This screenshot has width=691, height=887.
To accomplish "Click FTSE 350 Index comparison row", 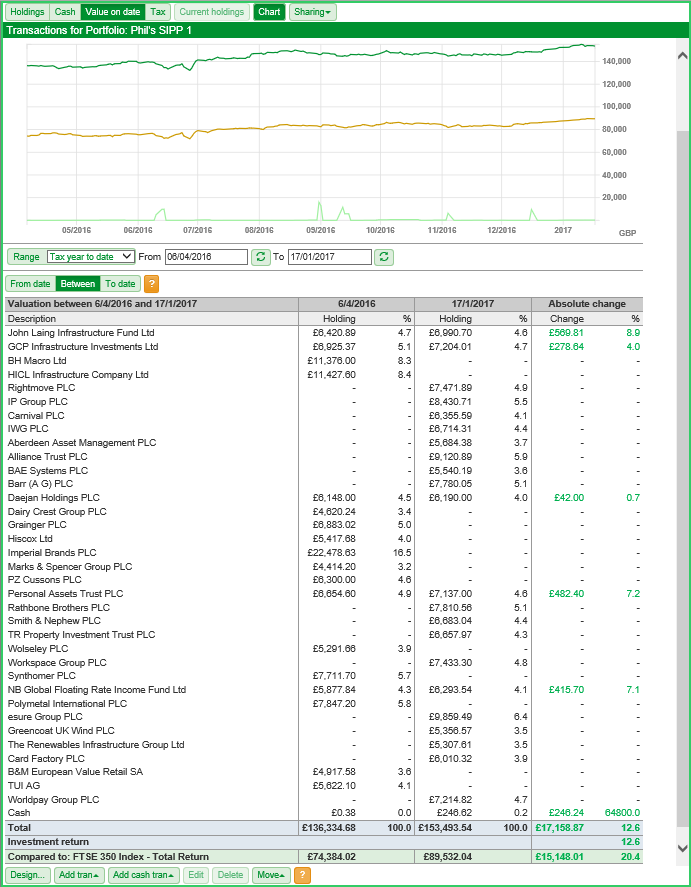I will coord(324,856).
